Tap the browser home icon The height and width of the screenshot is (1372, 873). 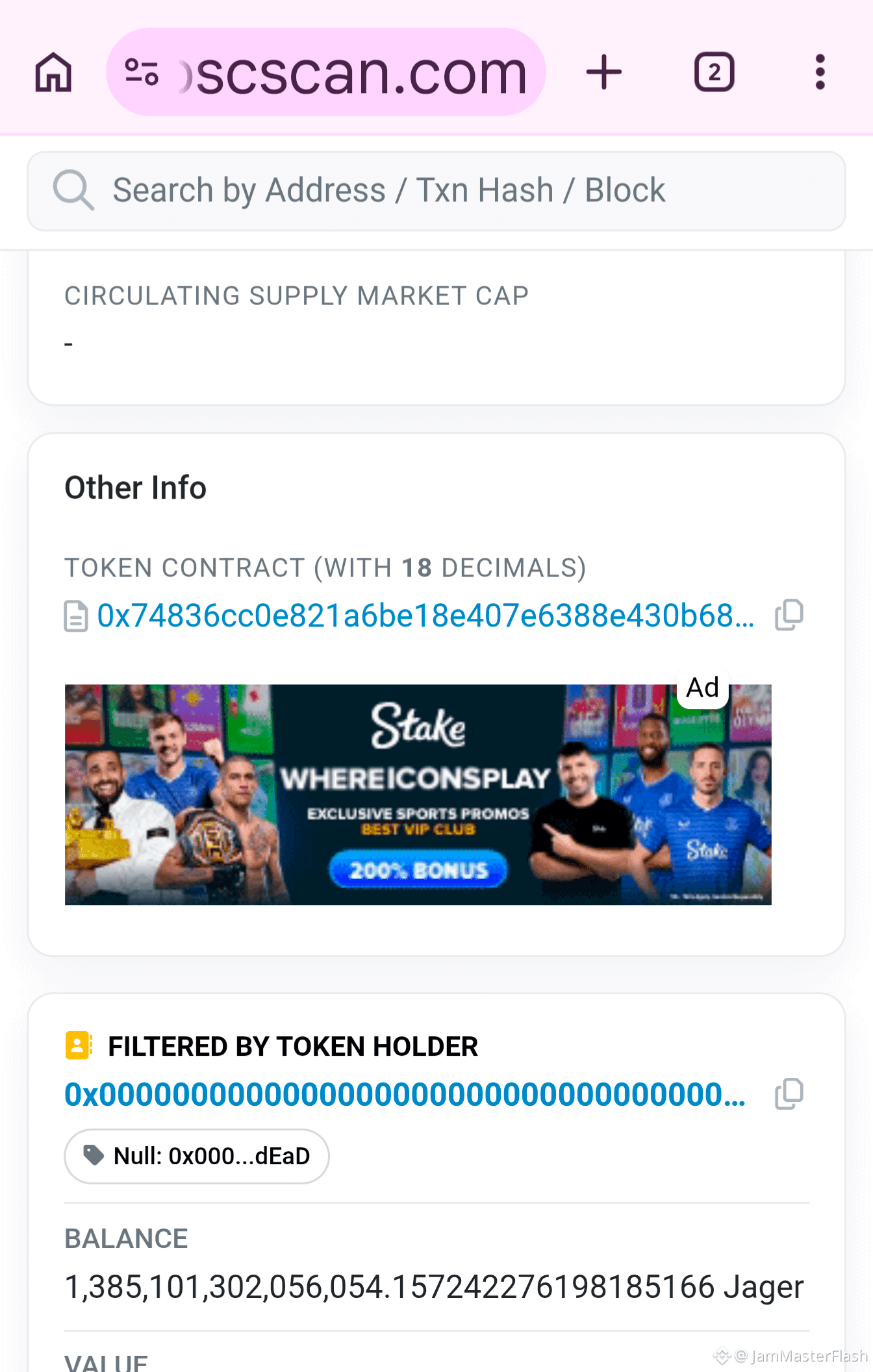click(x=53, y=72)
